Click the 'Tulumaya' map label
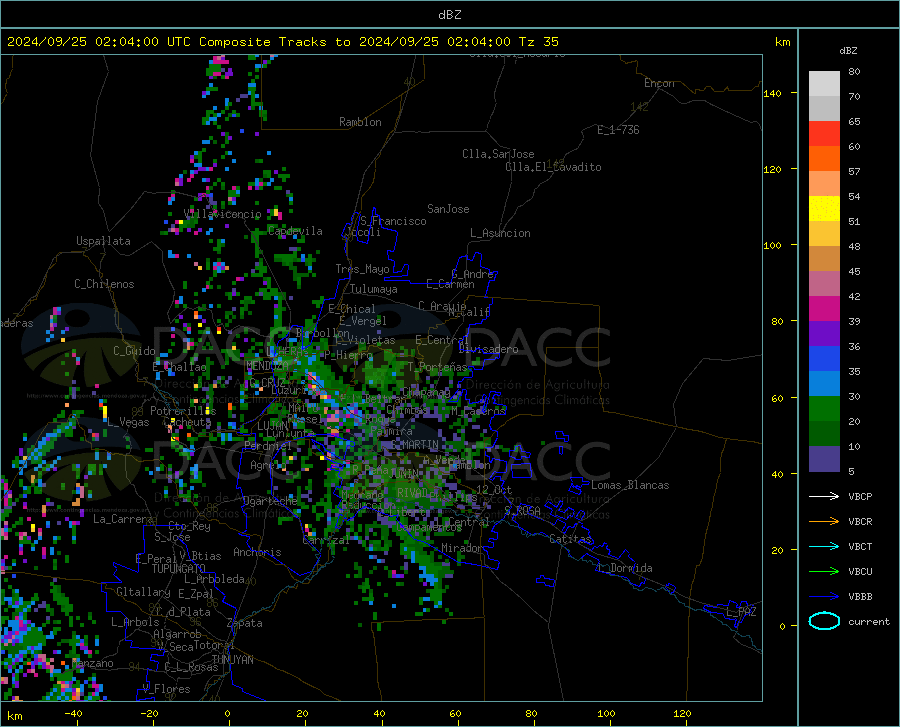This screenshot has height=727, width=900. coord(374,289)
